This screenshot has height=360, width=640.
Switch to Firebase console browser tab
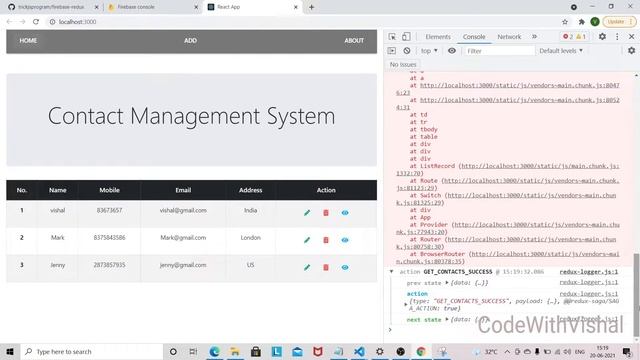[151, 7]
